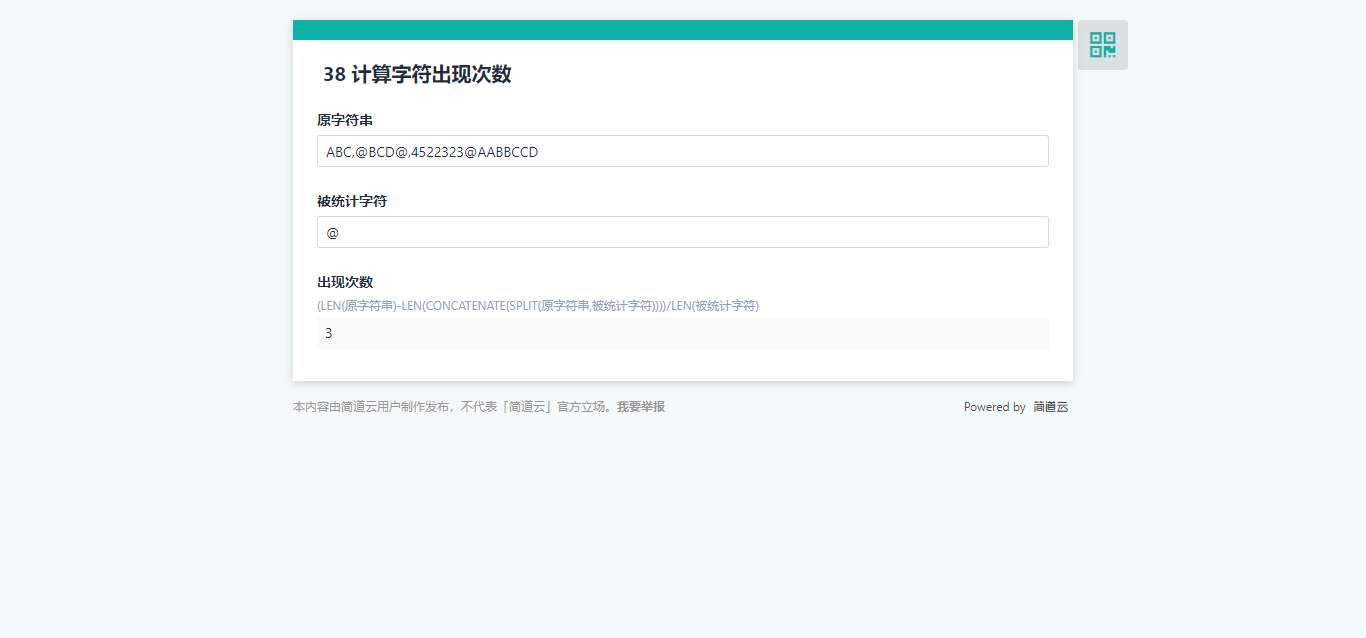Screen dimensions: 1366x638
Task: Click the LEN formula description text
Action: (x=537, y=306)
